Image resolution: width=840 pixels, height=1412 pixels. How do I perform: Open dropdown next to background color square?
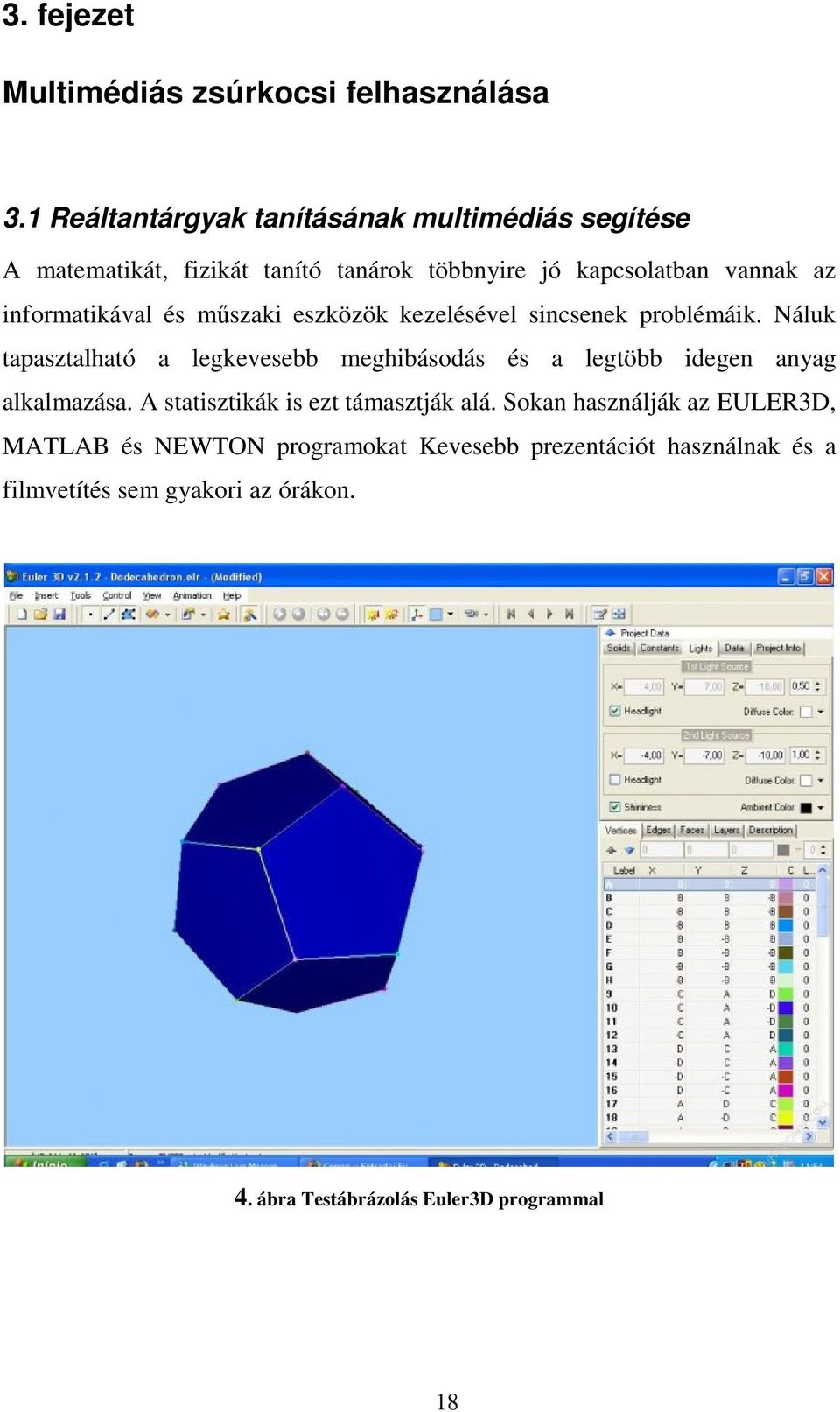coord(451,614)
